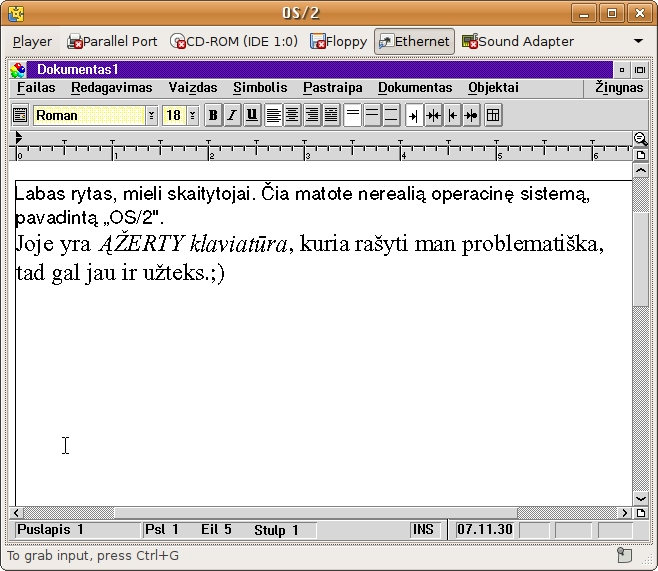Click the INS insert mode indicator
Viewport: 658px width, 571px height.
423,529
